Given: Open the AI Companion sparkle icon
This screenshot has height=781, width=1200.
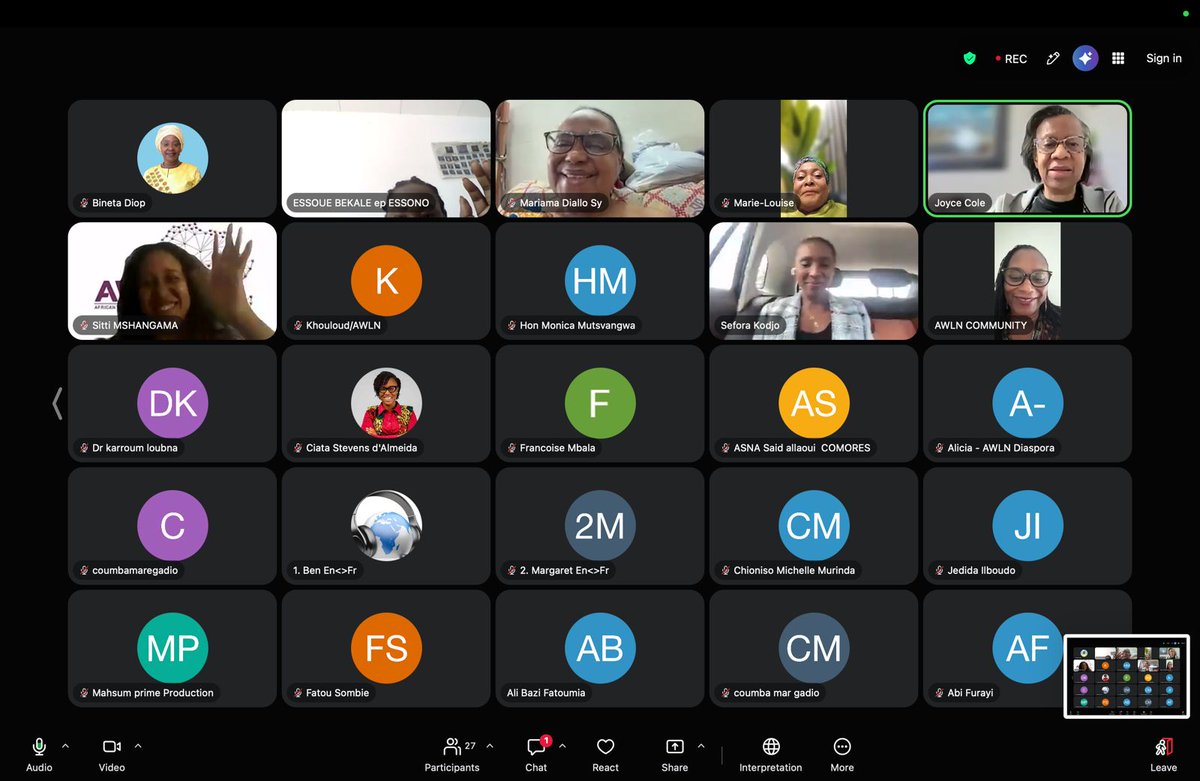Looking at the screenshot, I should pos(1086,59).
